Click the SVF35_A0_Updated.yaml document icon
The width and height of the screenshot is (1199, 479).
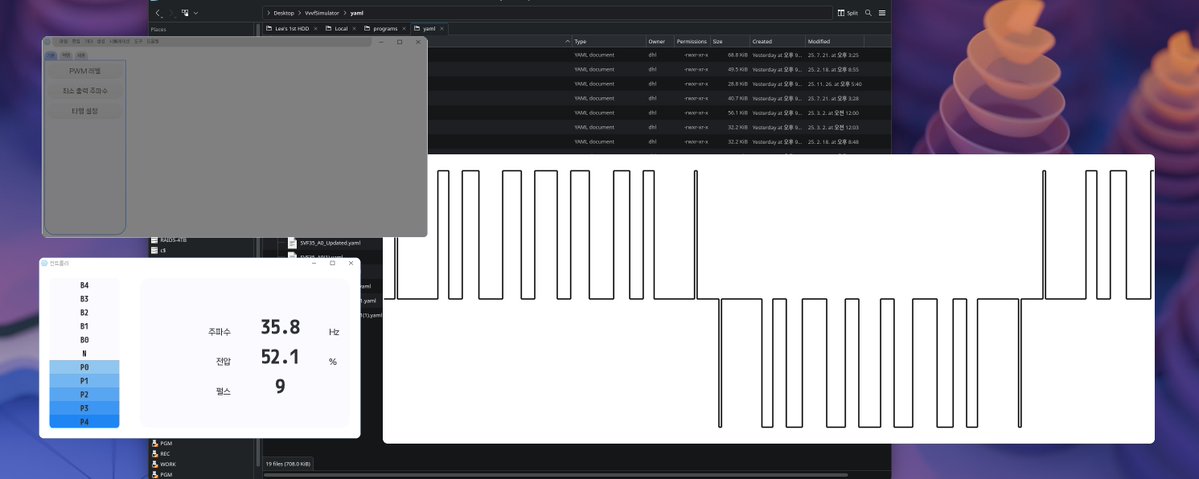(x=292, y=243)
